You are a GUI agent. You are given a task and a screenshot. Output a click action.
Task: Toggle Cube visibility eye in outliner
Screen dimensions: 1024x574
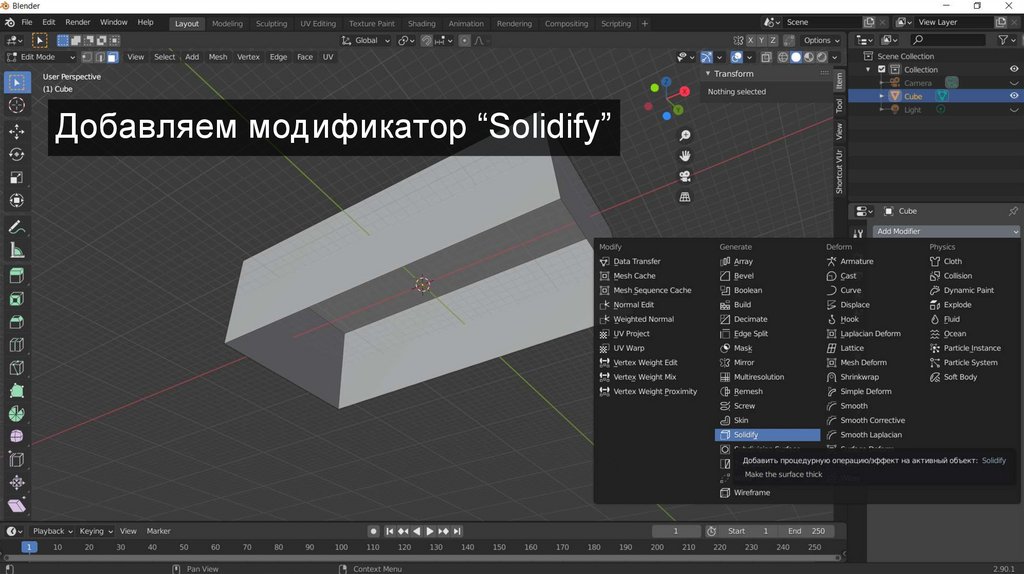(1014, 96)
